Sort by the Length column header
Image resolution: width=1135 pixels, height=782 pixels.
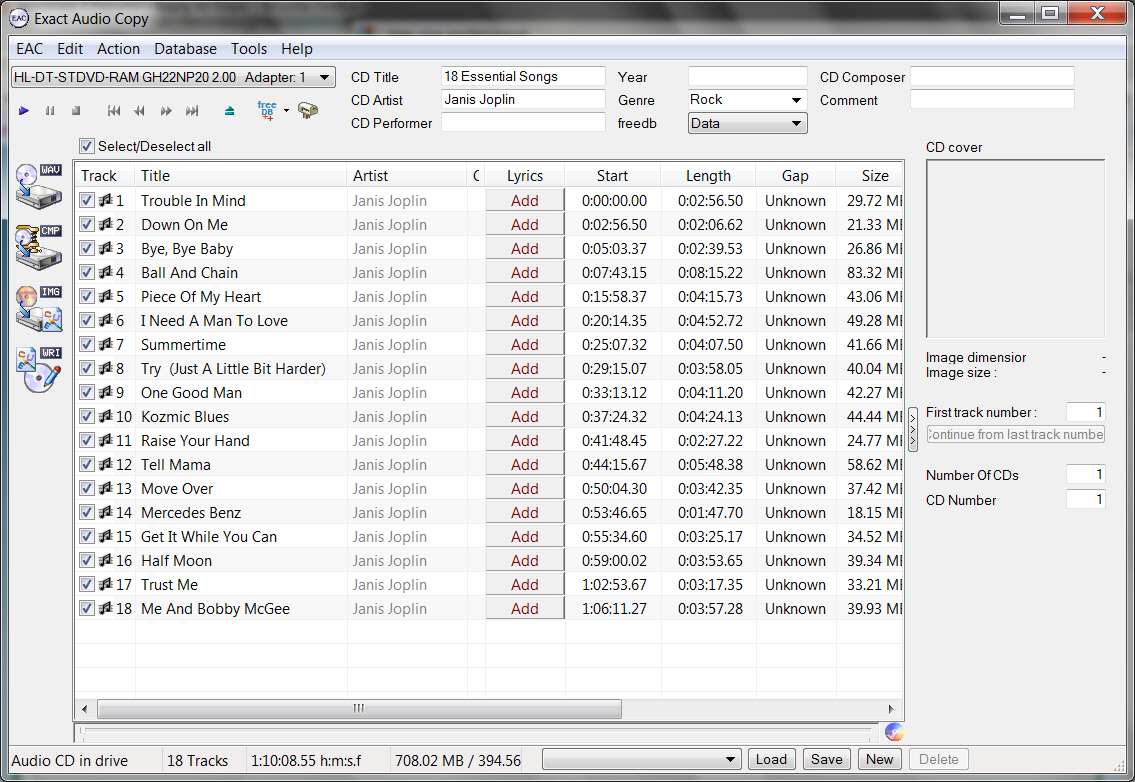pyautogui.click(x=708, y=176)
